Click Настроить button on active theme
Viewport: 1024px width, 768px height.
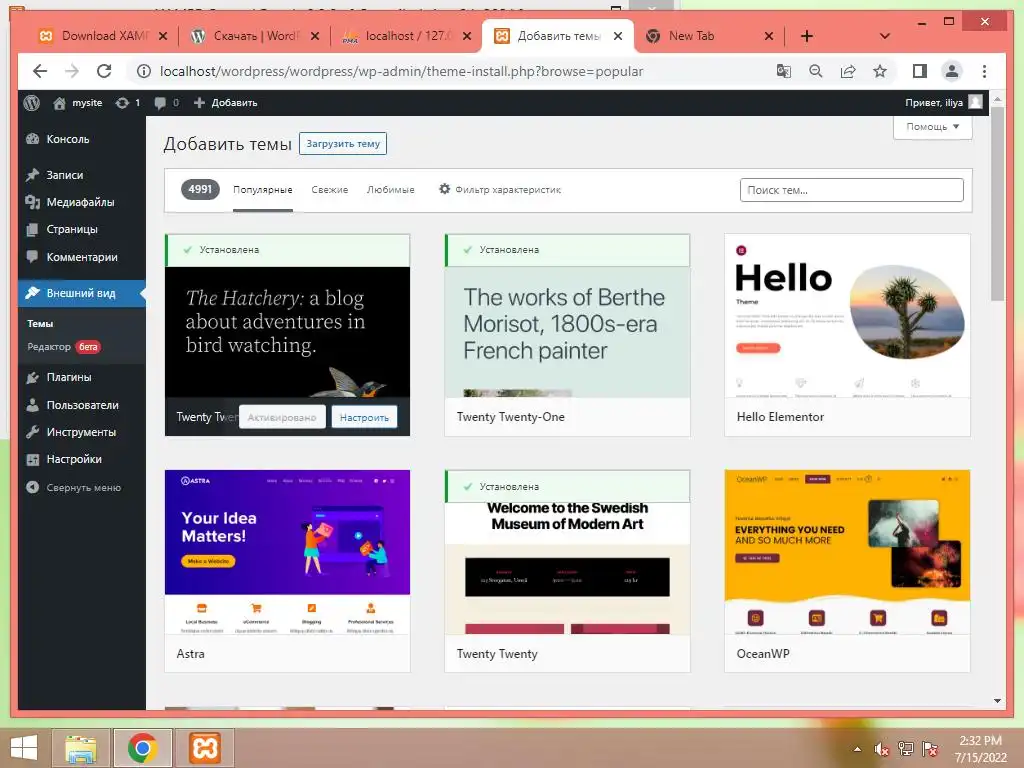364,417
